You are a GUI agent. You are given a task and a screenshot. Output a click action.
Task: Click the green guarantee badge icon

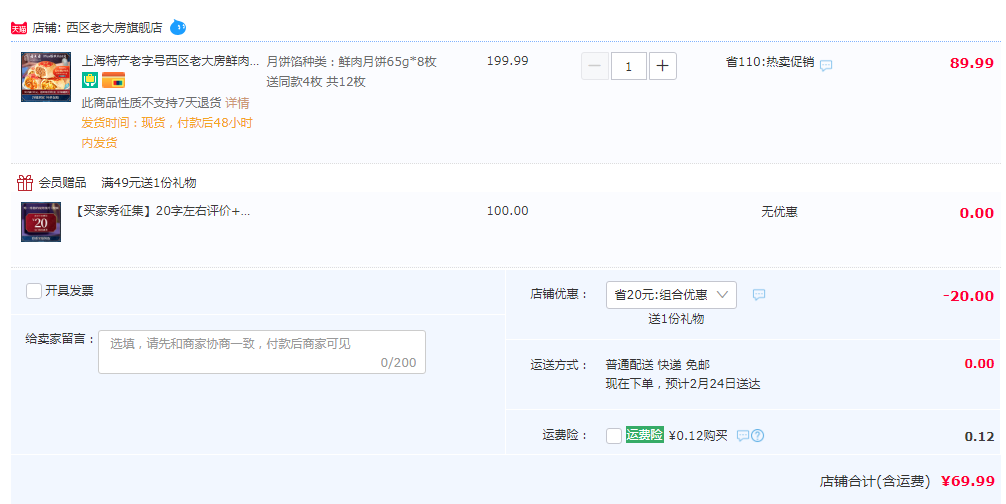tap(90, 81)
